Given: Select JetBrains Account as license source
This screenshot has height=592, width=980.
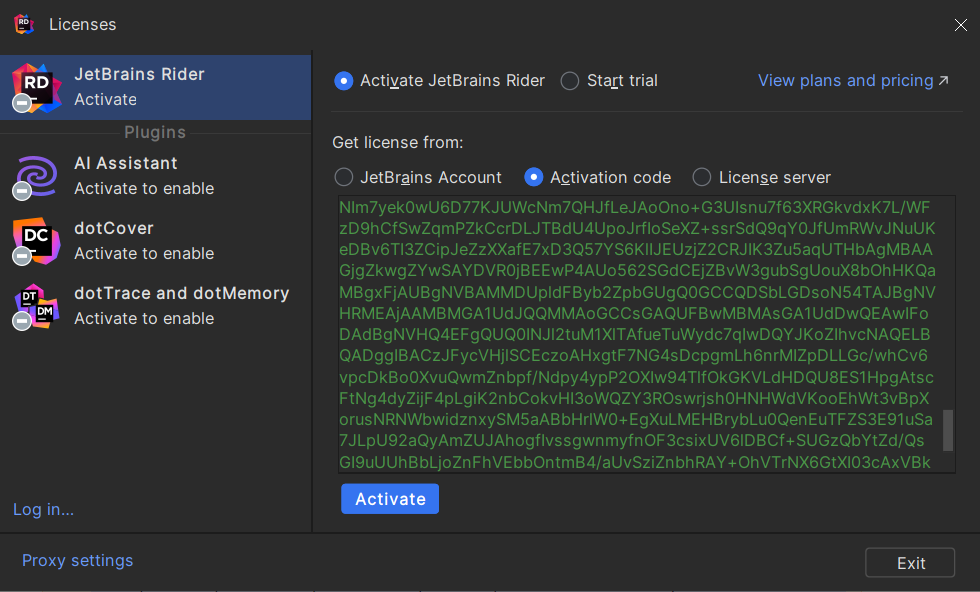Looking at the screenshot, I should coord(344,177).
